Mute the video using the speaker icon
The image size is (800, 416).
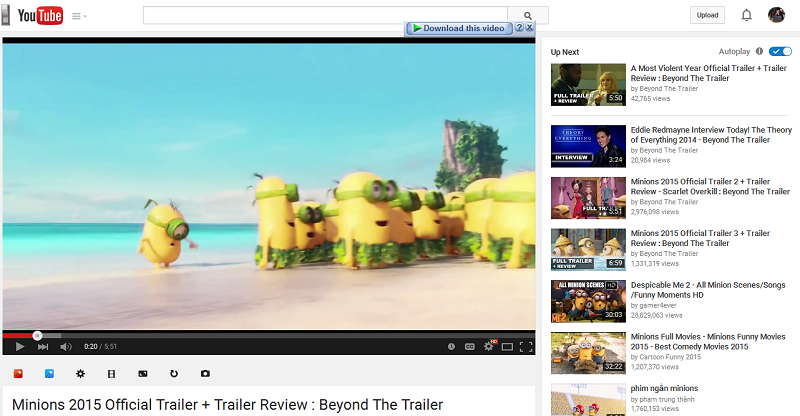[66, 347]
